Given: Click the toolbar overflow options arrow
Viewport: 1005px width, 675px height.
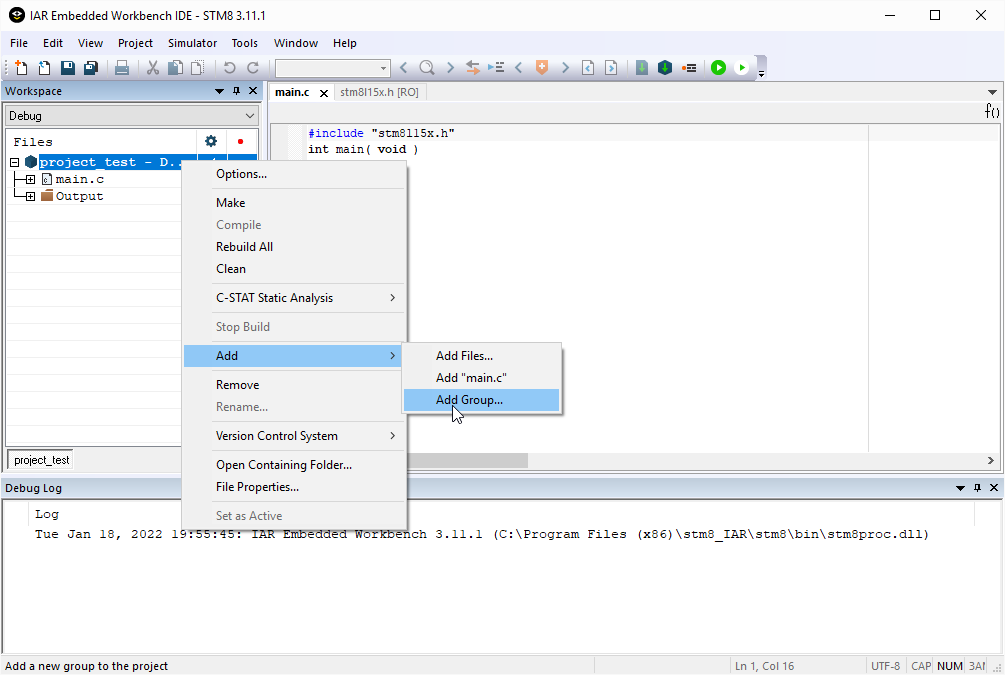Looking at the screenshot, I should pyautogui.click(x=761, y=74).
